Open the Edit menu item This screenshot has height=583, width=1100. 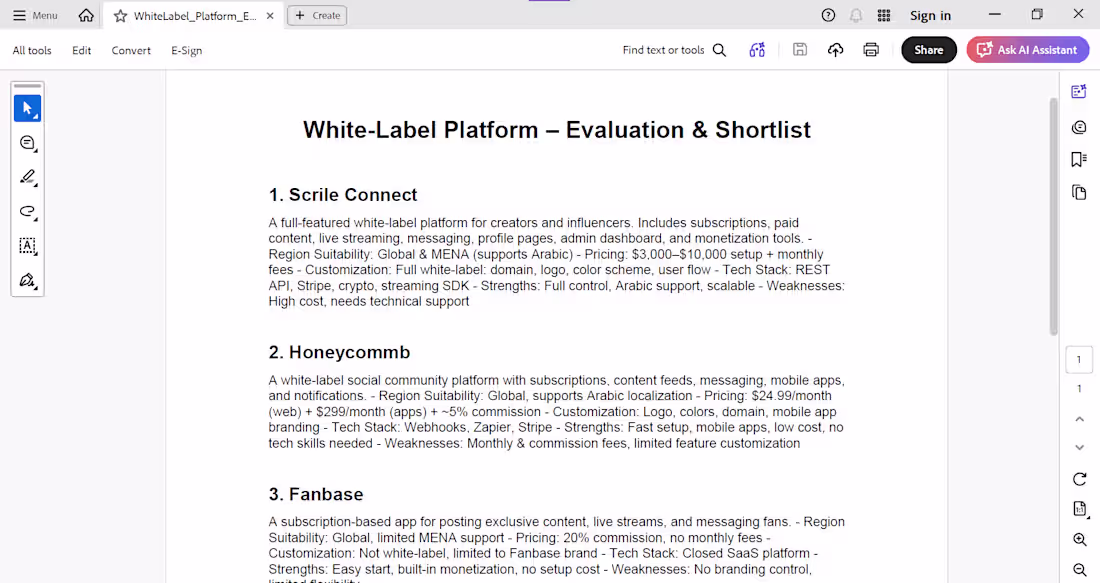click(x=81, y=51)
